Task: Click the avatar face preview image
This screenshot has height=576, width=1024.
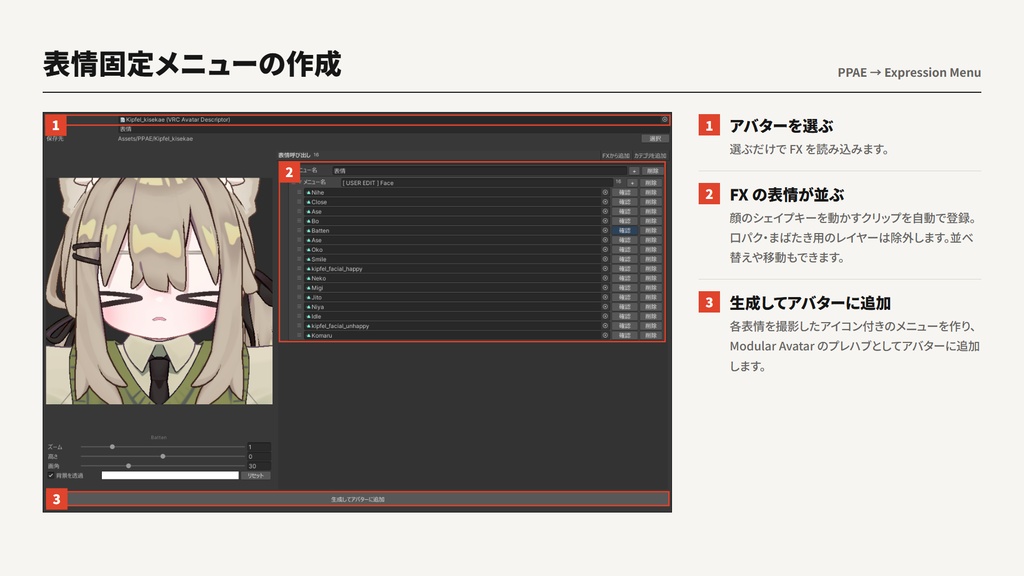Action: 159,291
